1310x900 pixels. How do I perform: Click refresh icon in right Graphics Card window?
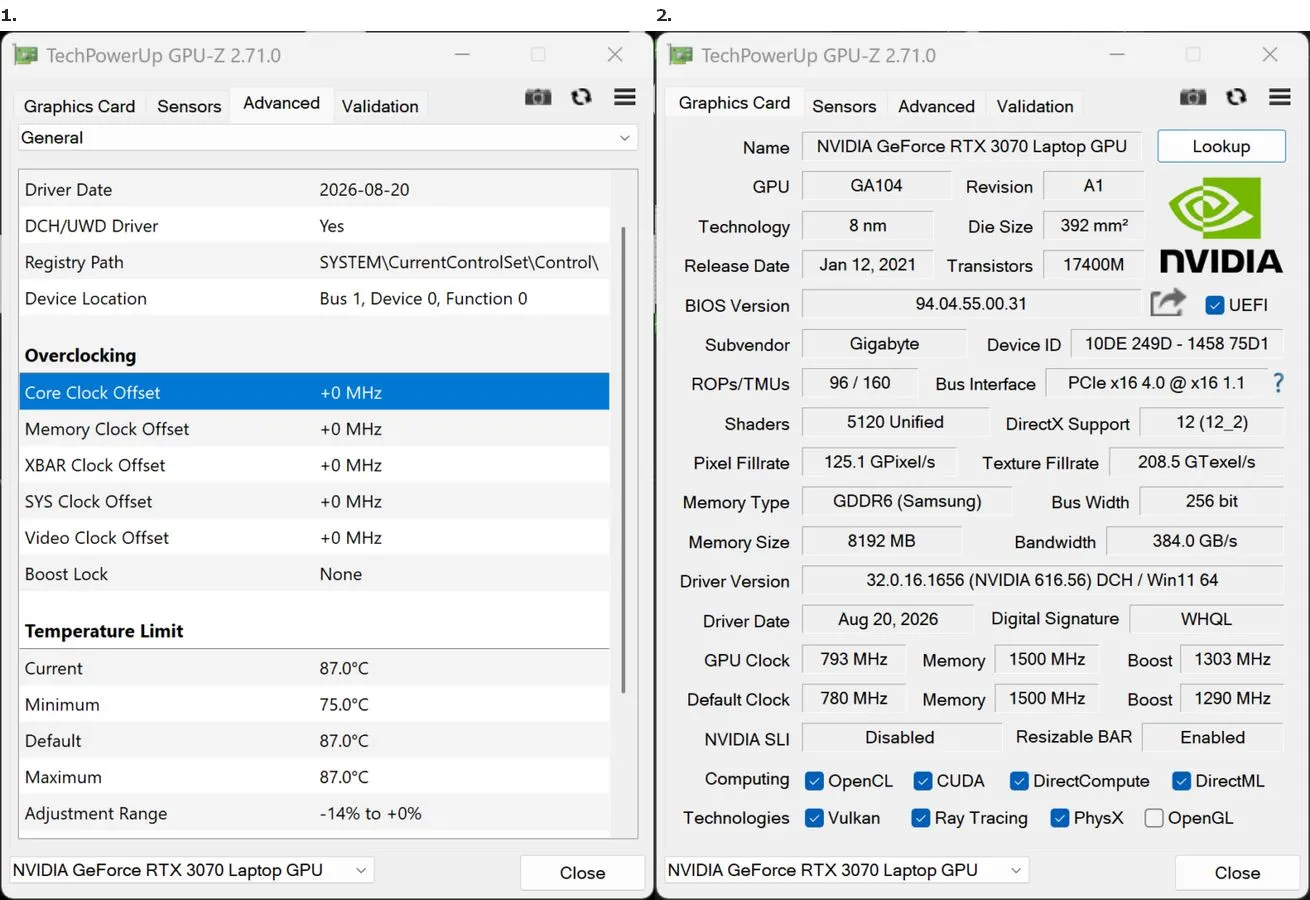1236,97
